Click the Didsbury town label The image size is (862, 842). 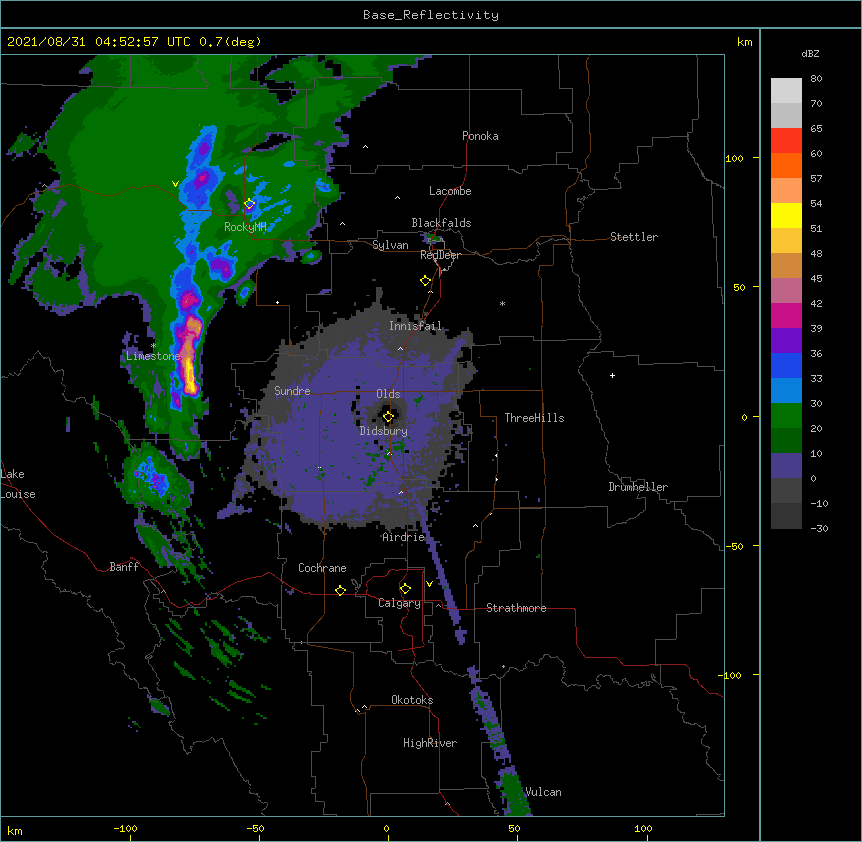point(384,431)
